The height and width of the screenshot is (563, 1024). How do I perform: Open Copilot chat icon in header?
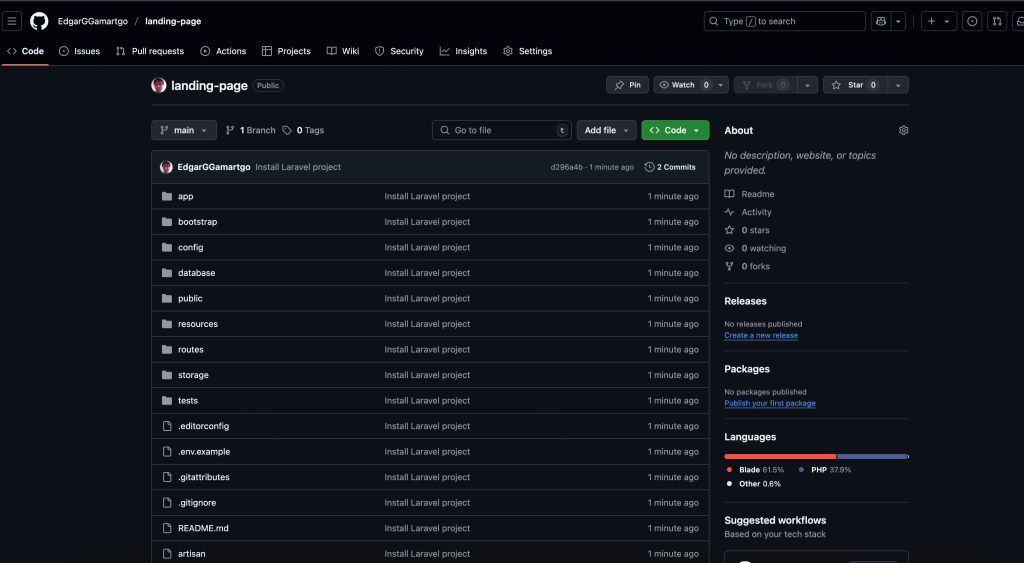[x=880, y=21]
